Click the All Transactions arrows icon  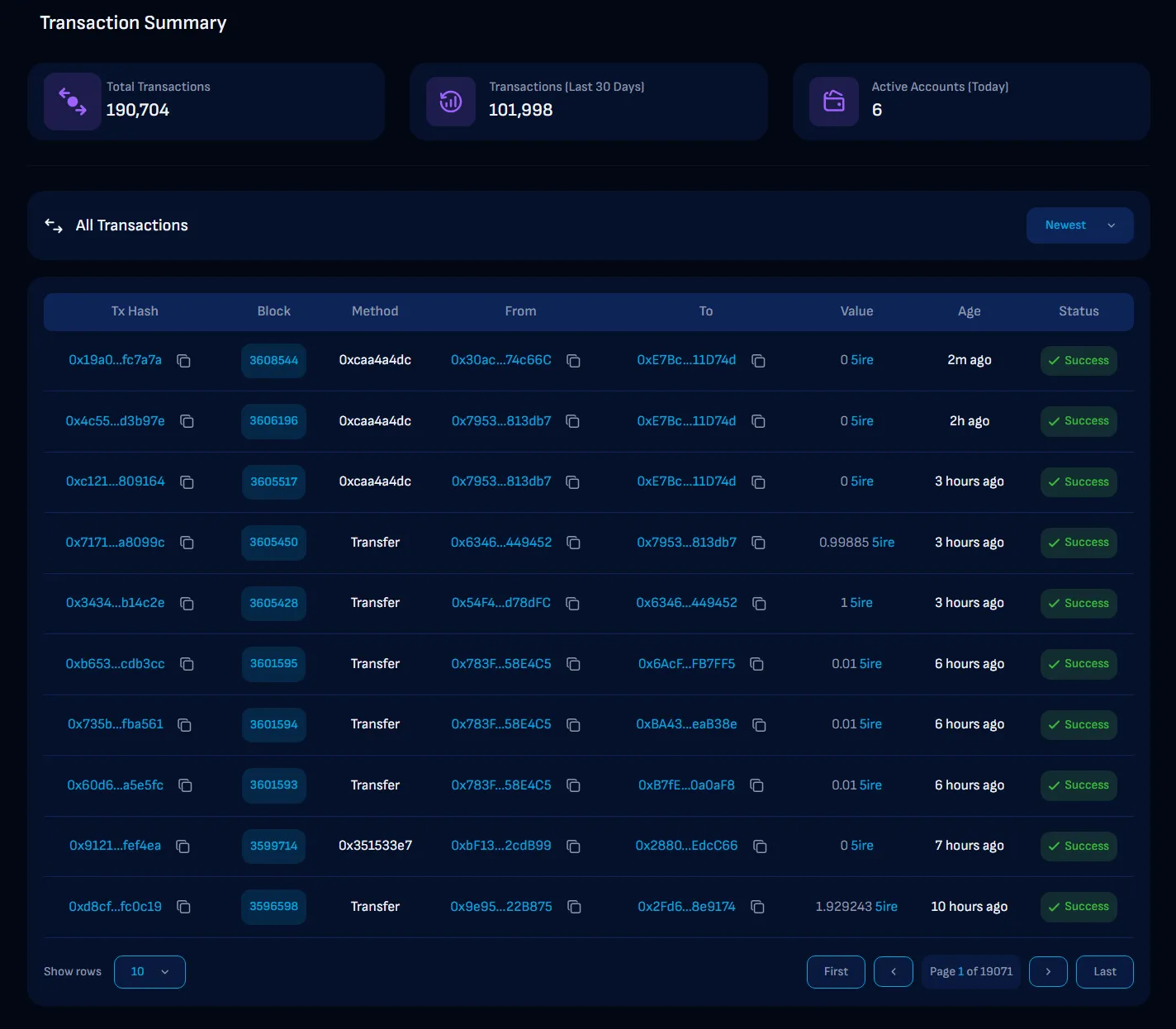click(54, 225)
